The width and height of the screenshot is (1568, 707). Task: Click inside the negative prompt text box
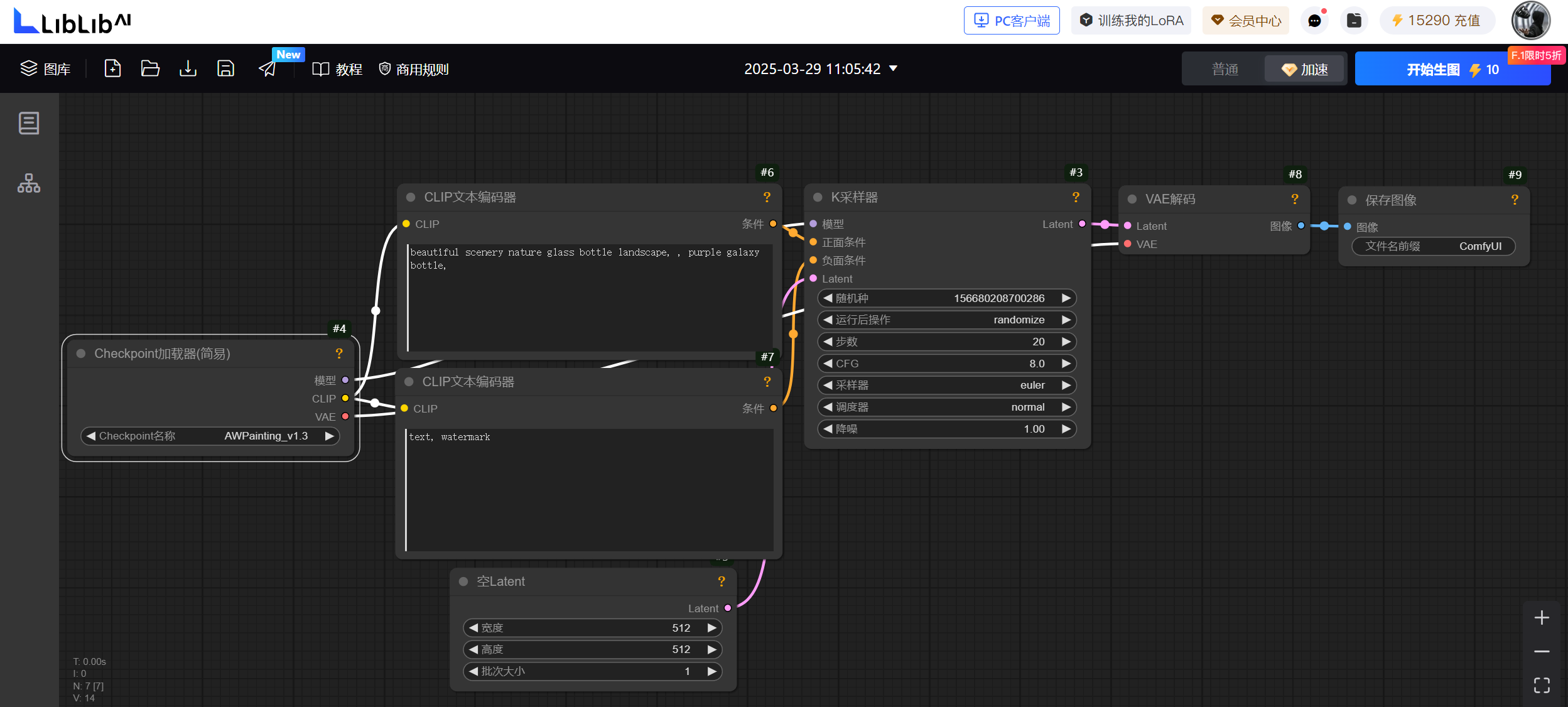click(x=589, y=490)
